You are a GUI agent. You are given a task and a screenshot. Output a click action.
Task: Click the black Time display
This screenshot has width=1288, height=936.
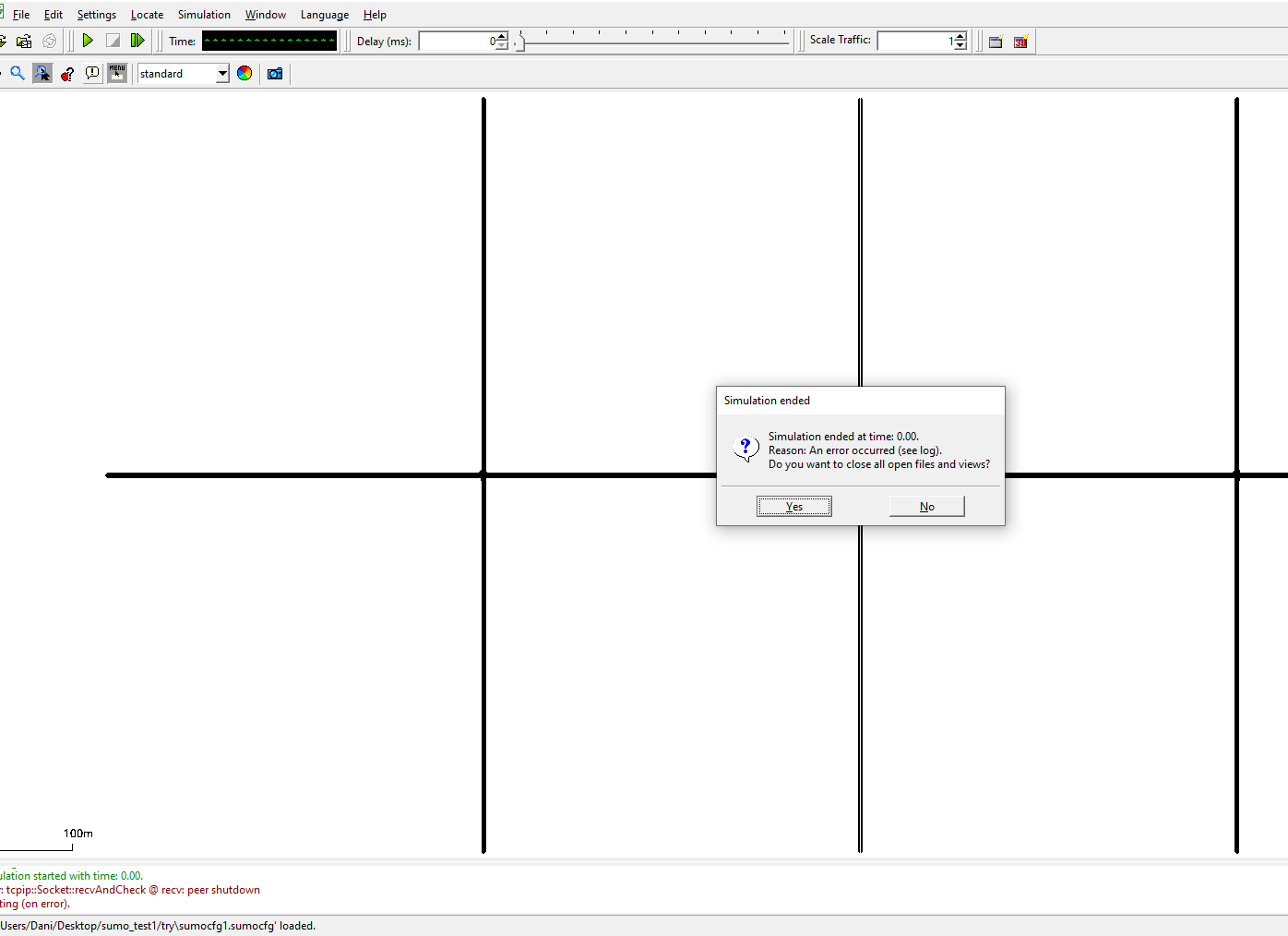click(269, 41)
